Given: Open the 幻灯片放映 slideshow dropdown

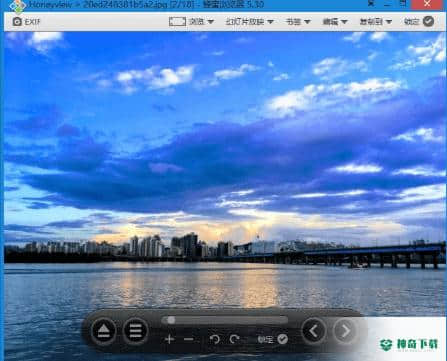Looking at the screenshot, I should pyautogui.click(x=249, y=22).
